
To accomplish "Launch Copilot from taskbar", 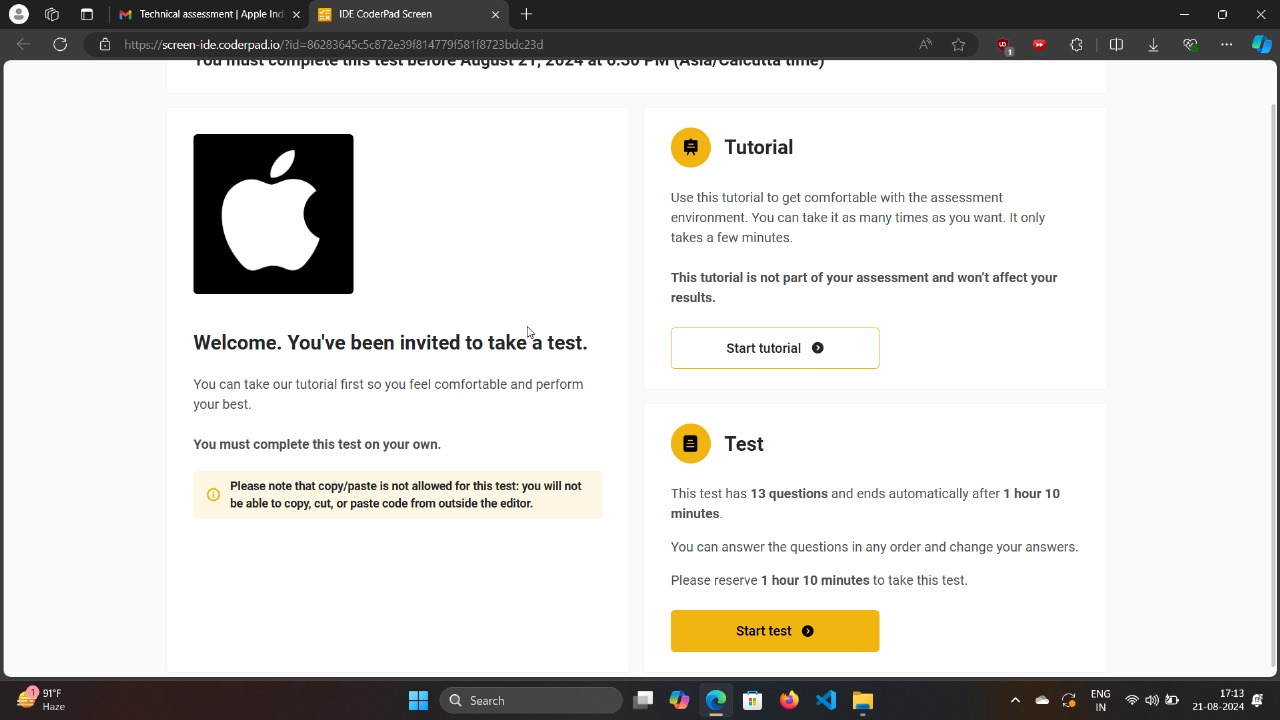I will coord(679,700).
